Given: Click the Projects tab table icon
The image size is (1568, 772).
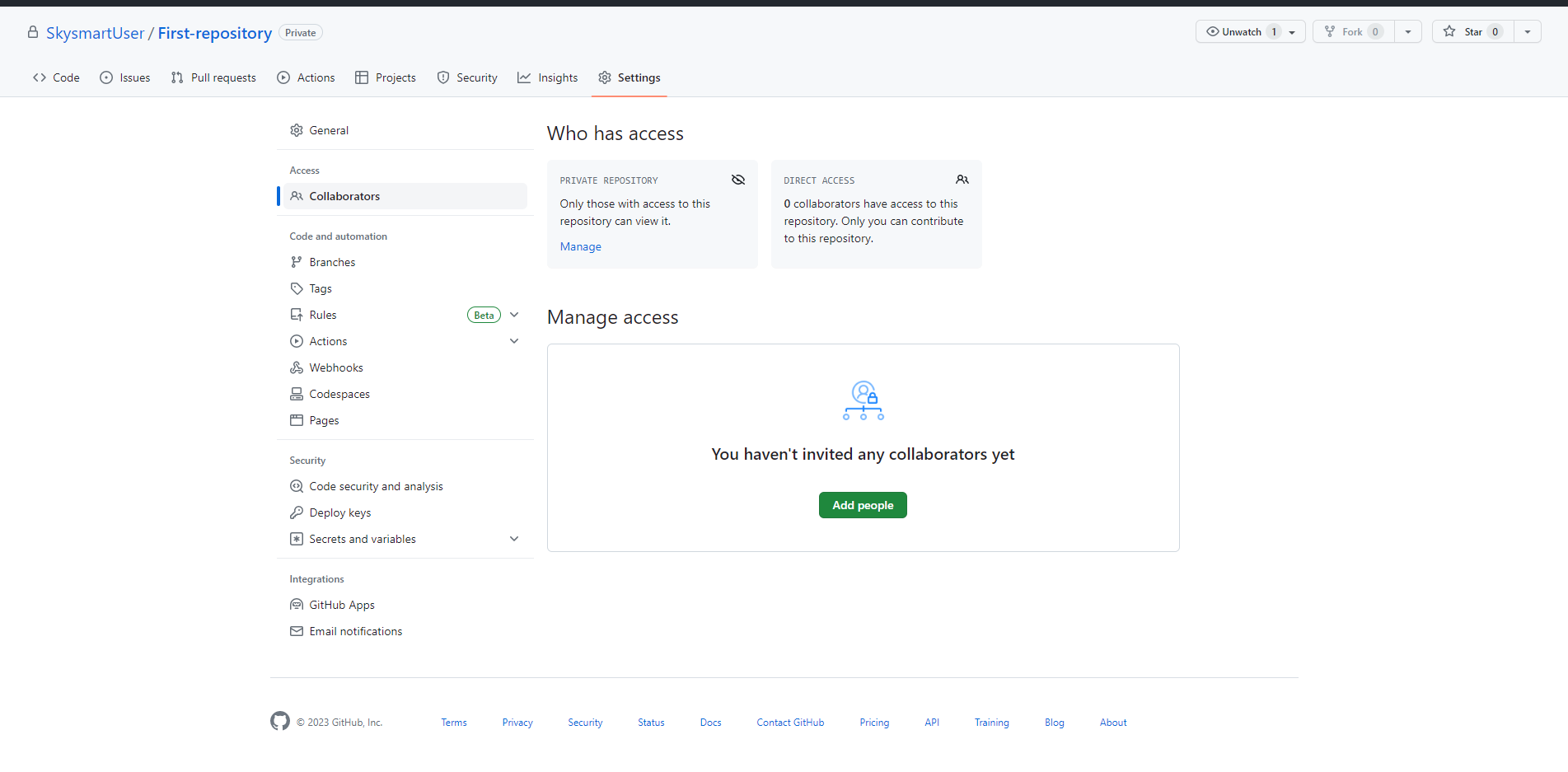Looking at the screenshot, I should pos(362,77).
